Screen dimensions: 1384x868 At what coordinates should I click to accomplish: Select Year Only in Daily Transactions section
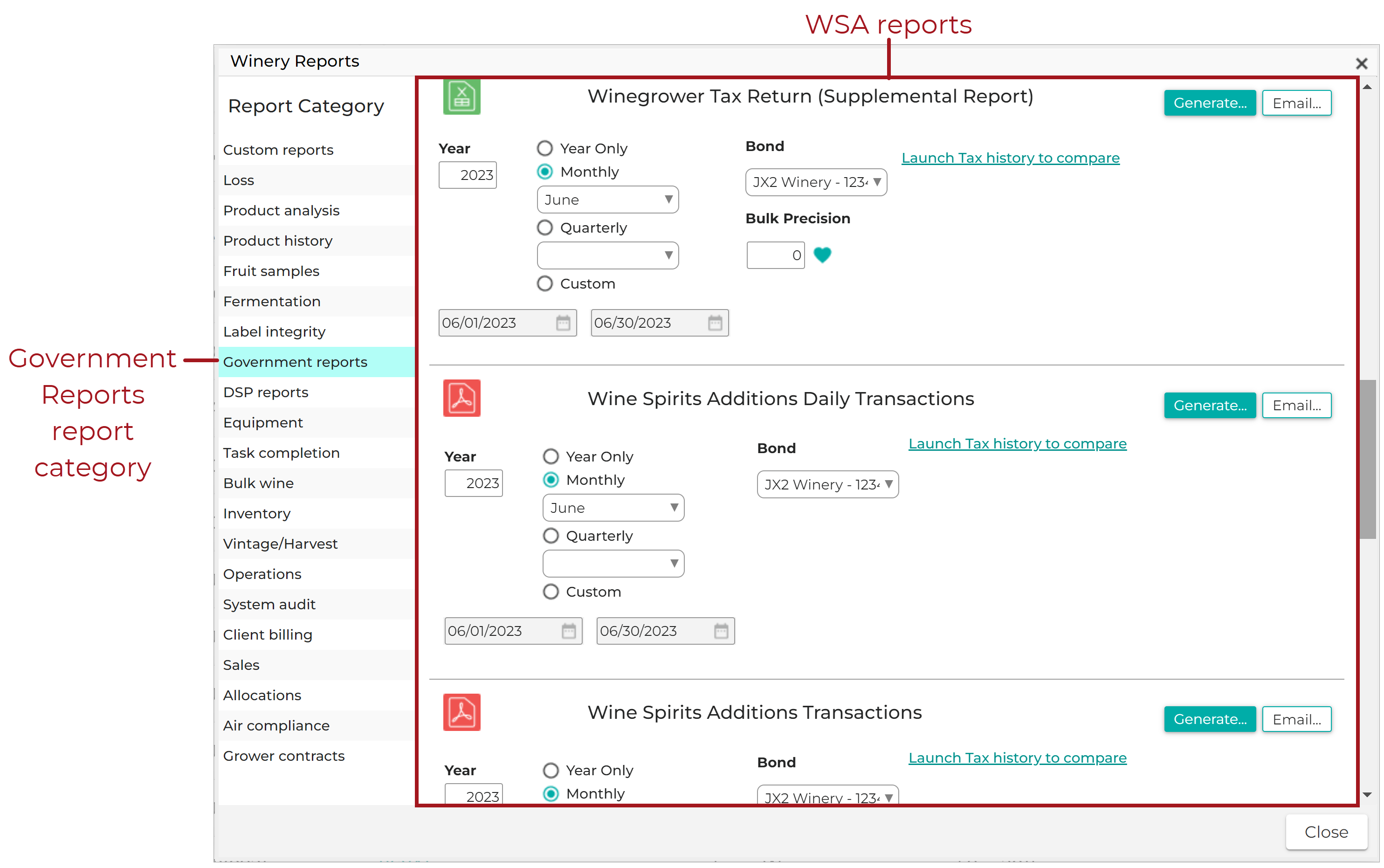[551, 456]
